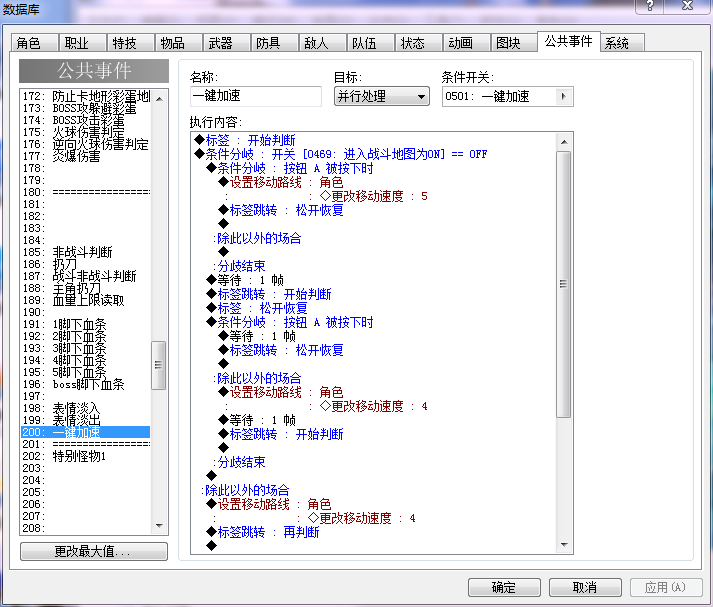Open the 目标 dropdown 并行处理
The height and width of the screenshot is (607, 713).
tap(382, 96)
